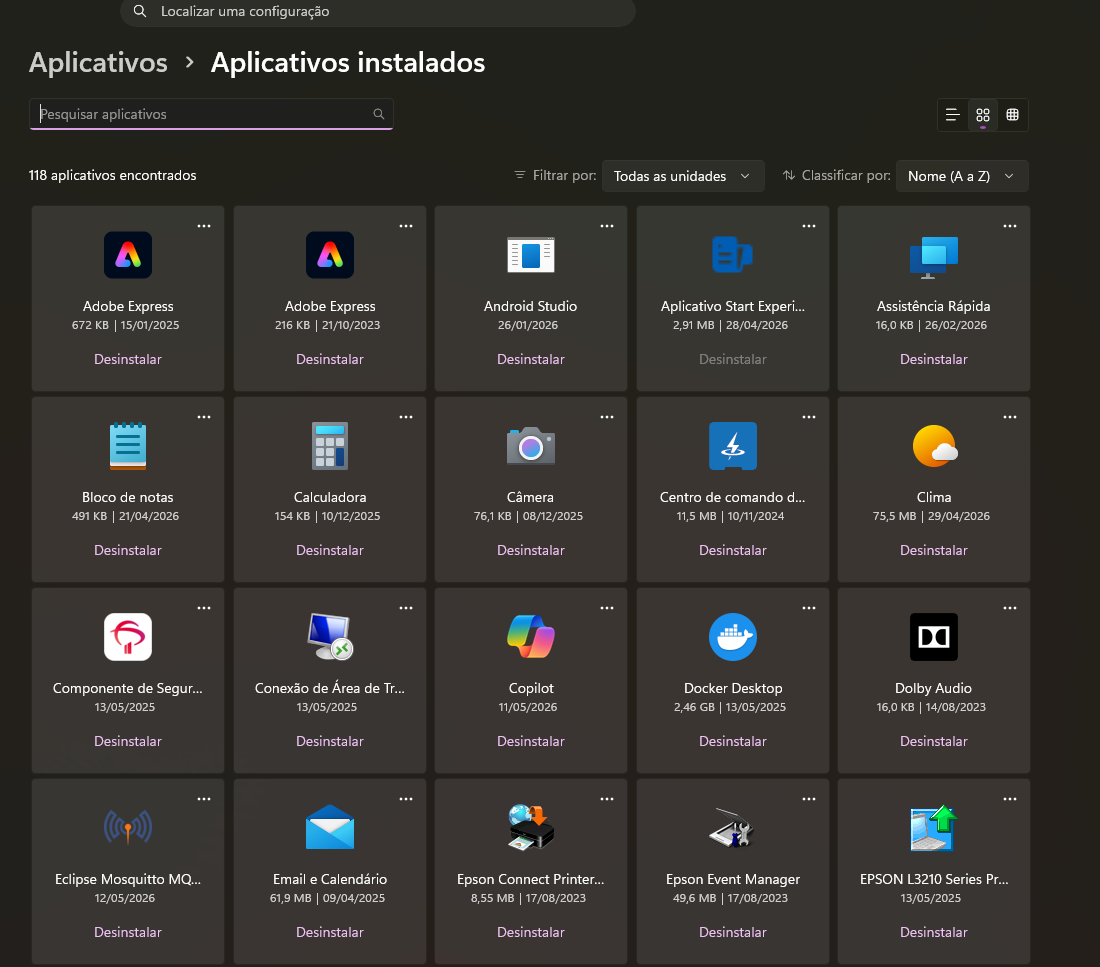This screenshot has width=1100, height=967.
Task: Click the Centro de comando icon
Action: coord(732,446)
